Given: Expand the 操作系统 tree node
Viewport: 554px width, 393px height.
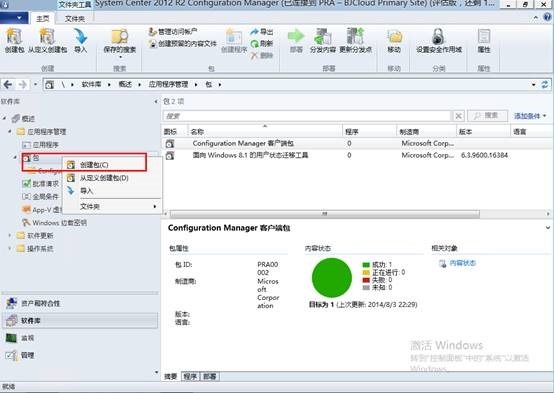Looking at the screenshot, I should click(x=10, y=248).
